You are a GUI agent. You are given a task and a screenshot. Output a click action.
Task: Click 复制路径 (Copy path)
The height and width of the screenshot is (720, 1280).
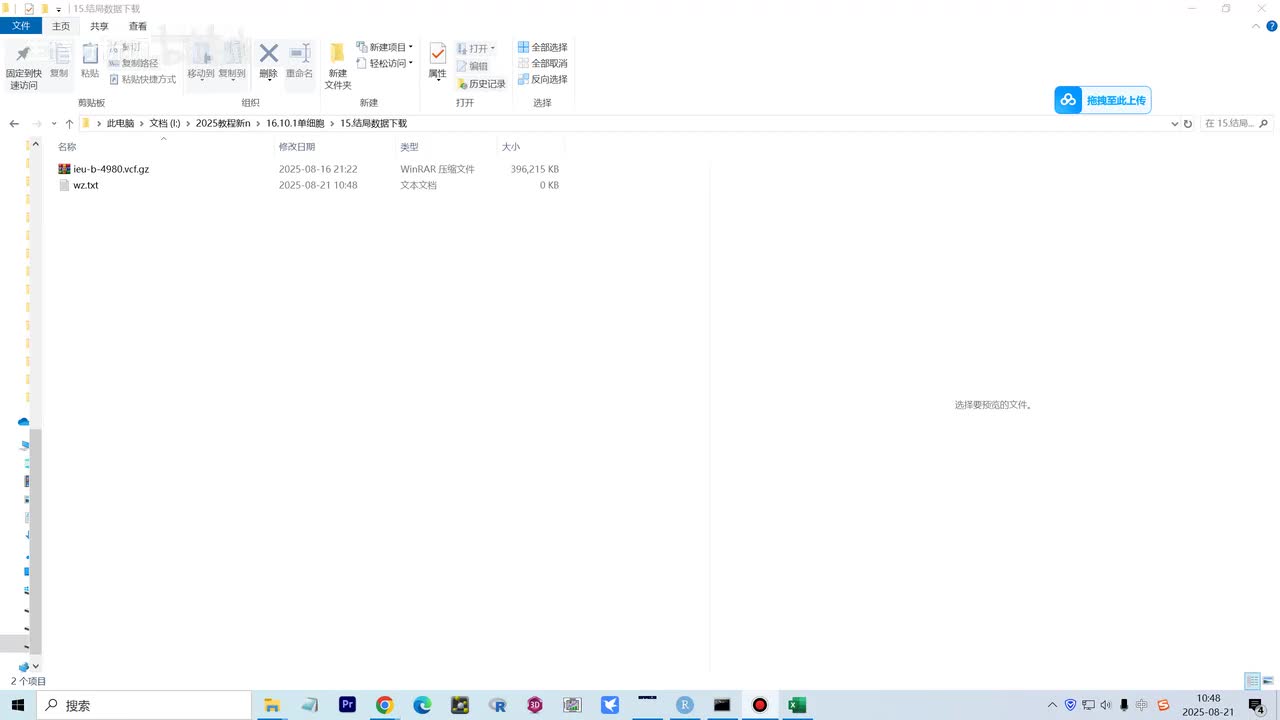[x=133, y=63]
